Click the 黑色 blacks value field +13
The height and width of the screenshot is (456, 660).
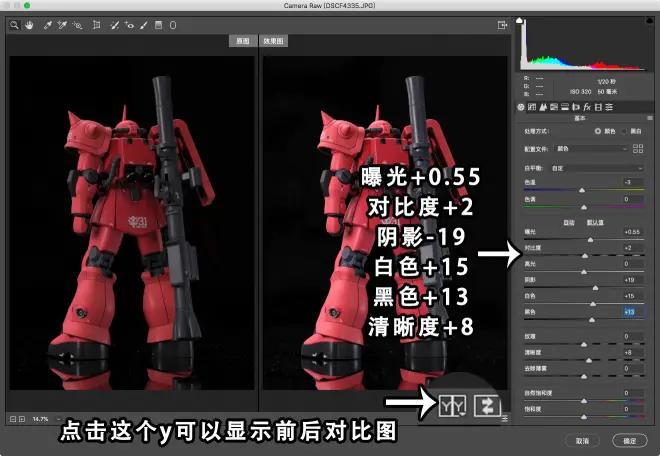click(633, 312)
